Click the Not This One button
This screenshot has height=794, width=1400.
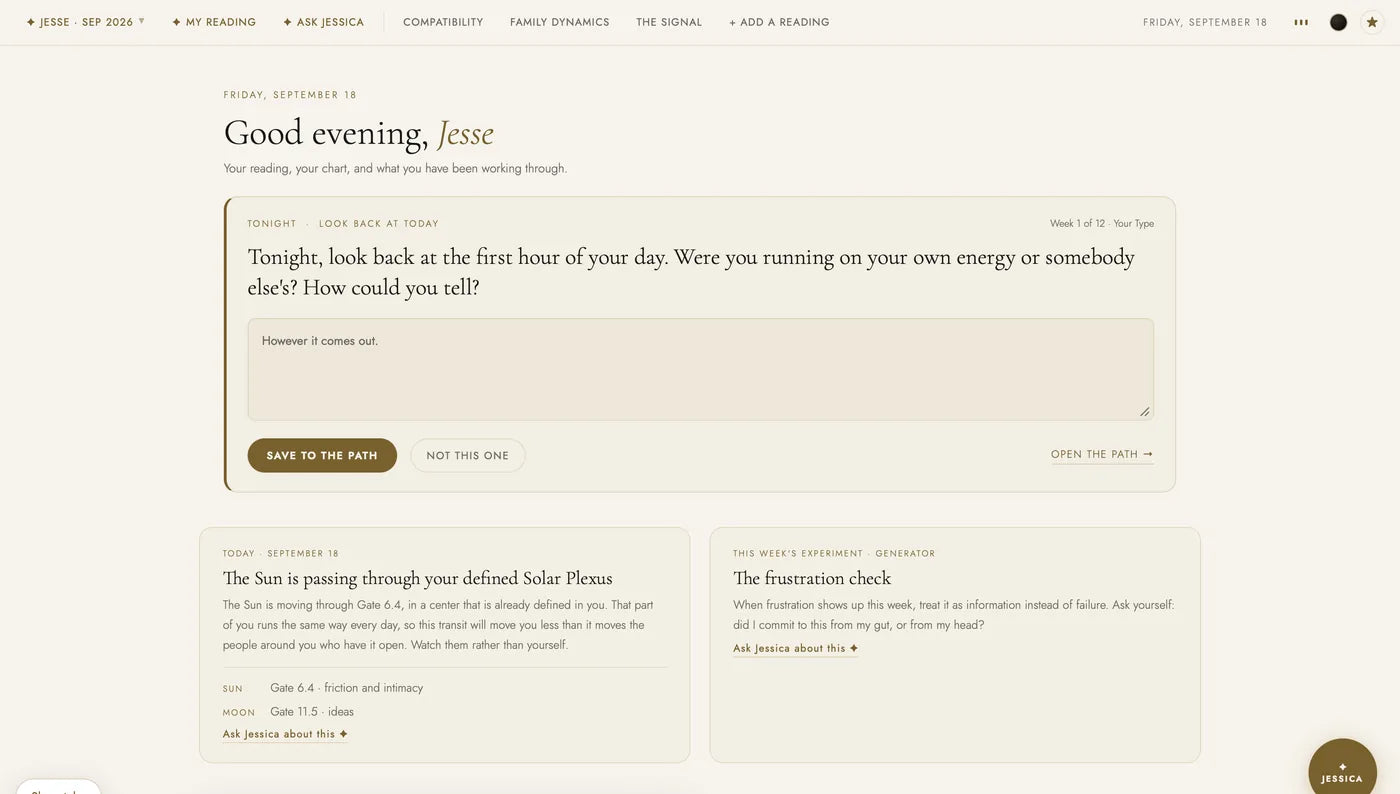(x=467, y=455)
